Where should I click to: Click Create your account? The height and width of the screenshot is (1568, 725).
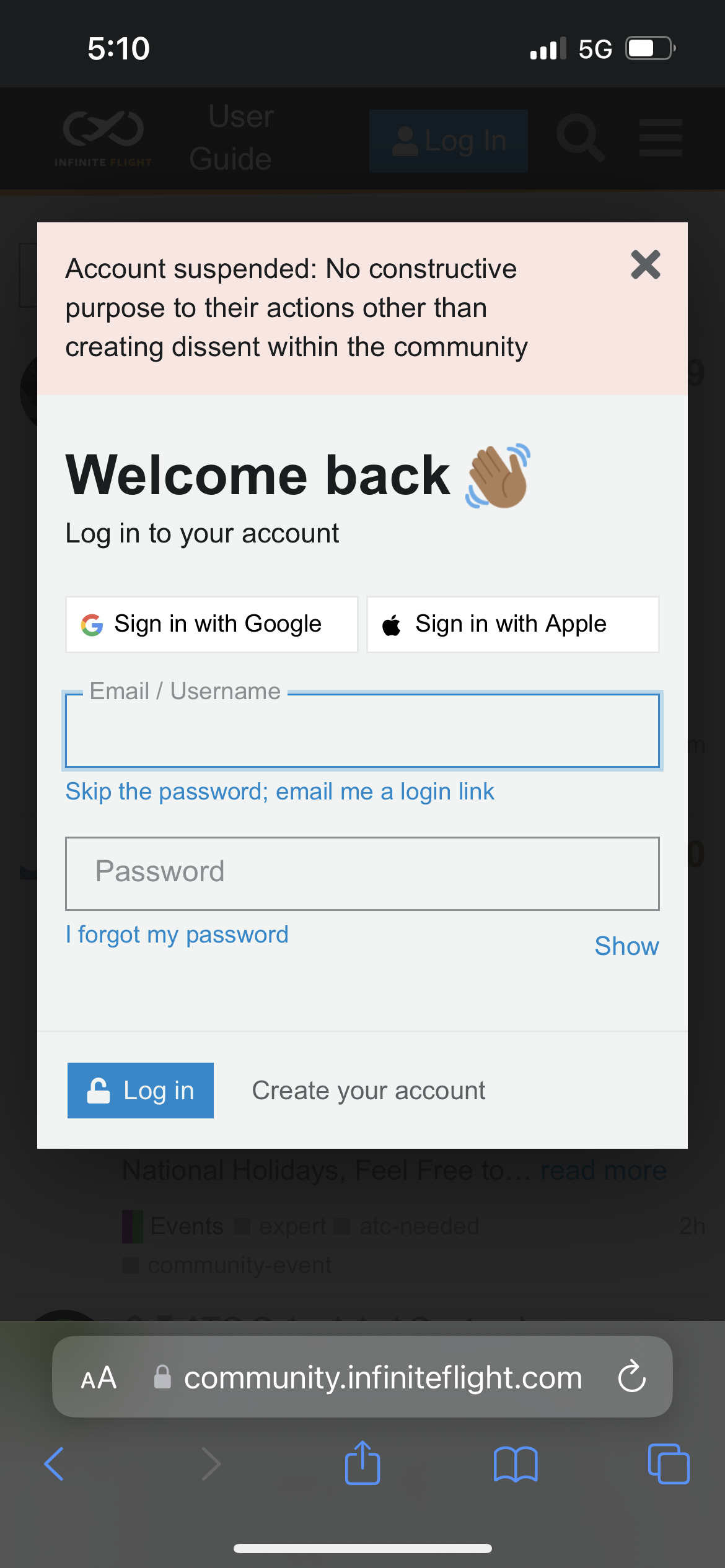368,1091
